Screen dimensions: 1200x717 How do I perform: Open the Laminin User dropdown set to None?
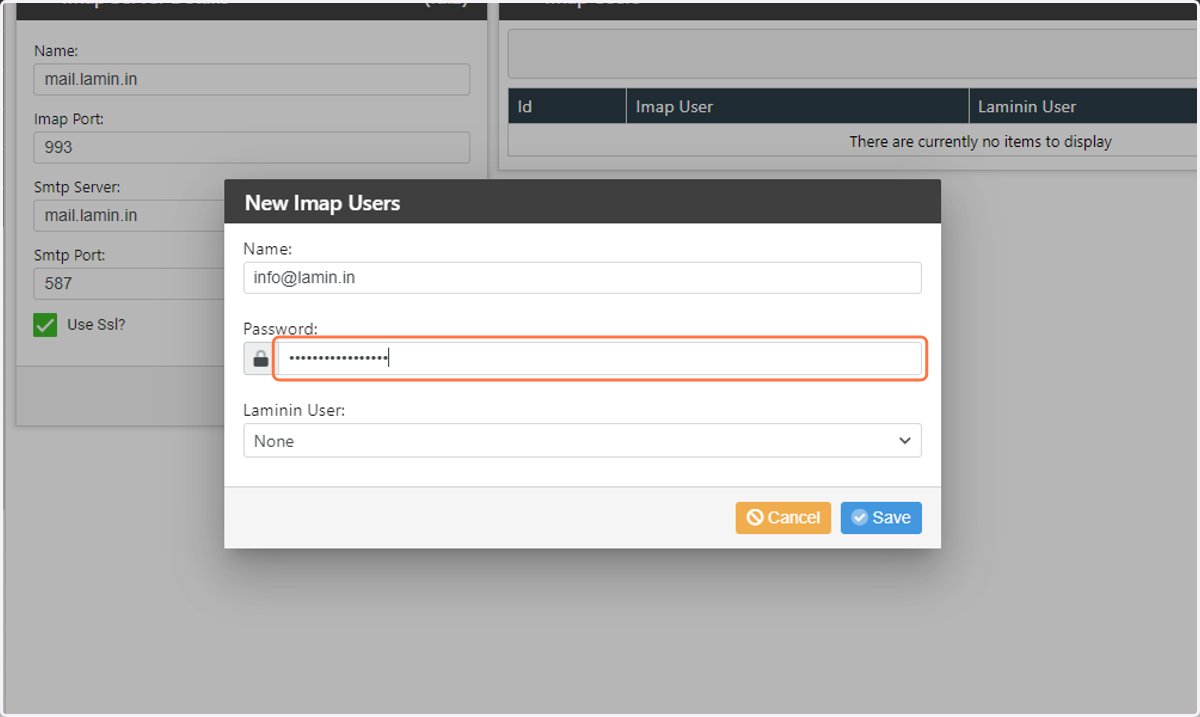point(582,440)
